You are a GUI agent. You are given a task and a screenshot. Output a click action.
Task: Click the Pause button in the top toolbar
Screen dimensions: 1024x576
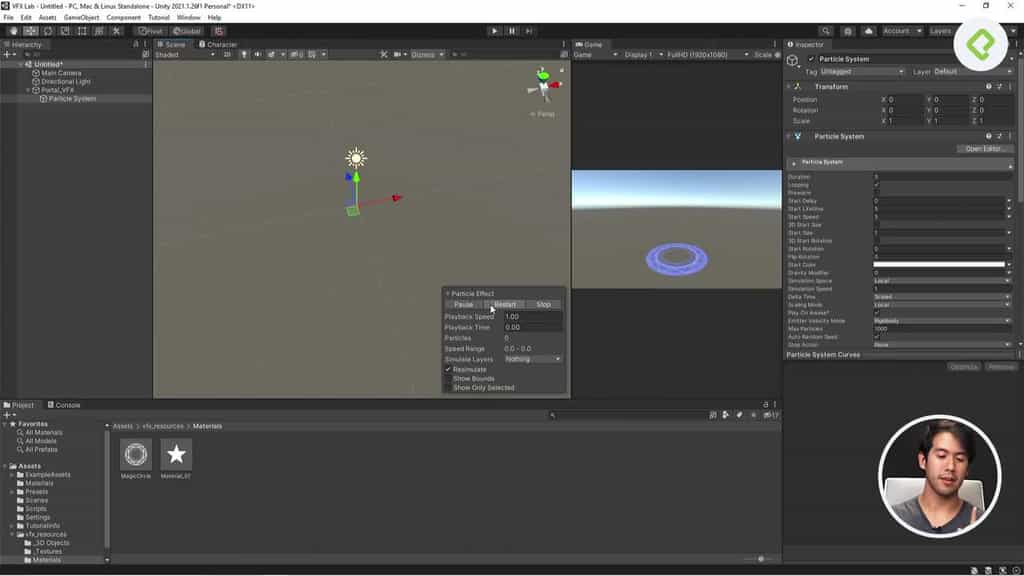pyautogui.click(x=512, y=31)
